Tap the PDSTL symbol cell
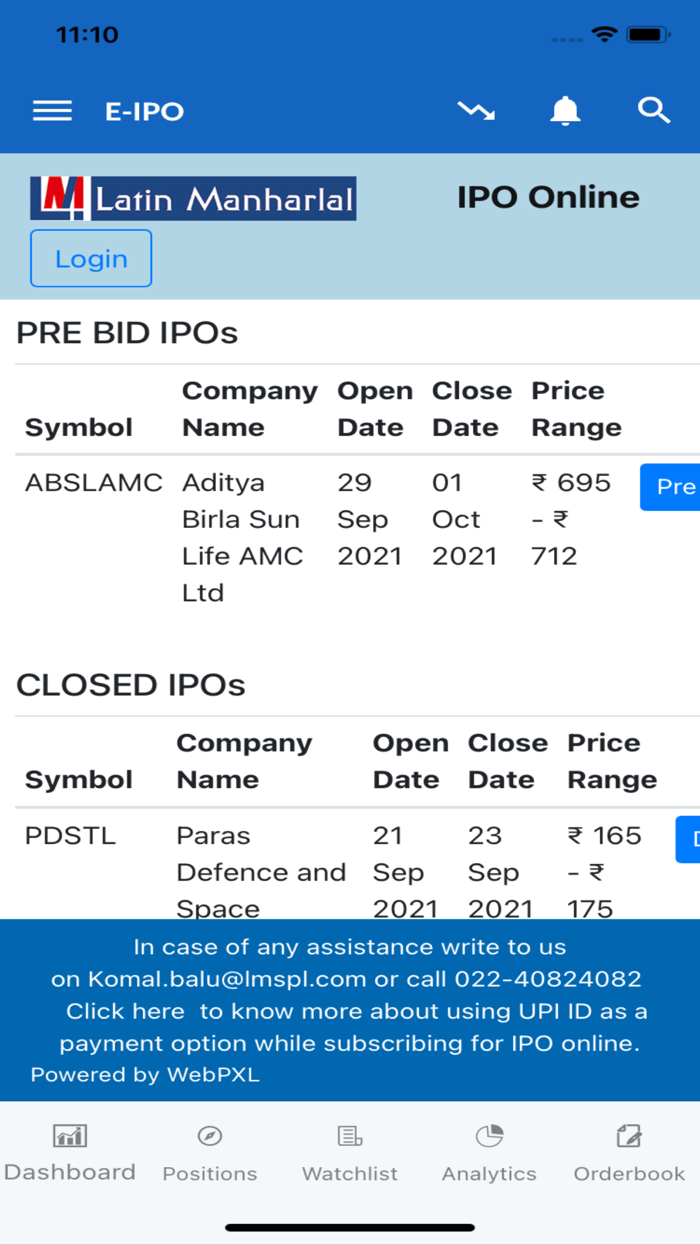 click(x=70, y=836)
